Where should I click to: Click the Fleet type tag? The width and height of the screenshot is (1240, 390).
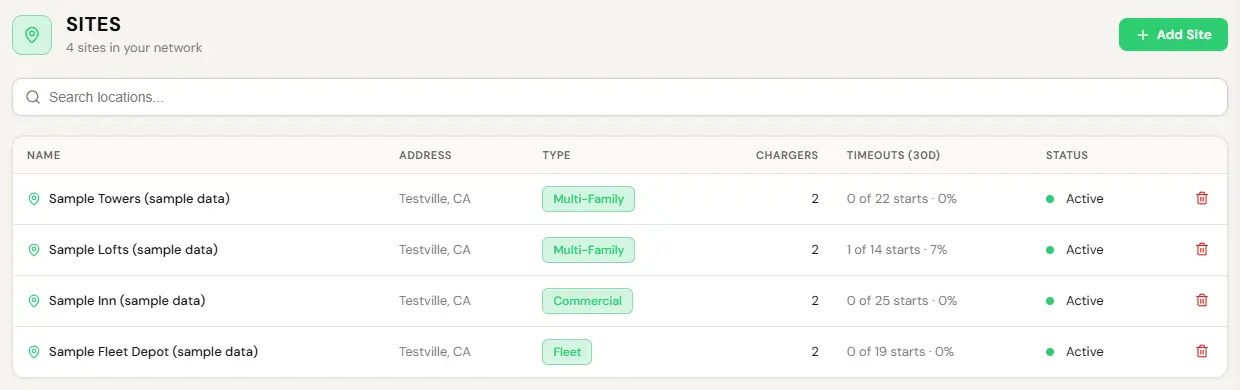click(x=567, y=352)
